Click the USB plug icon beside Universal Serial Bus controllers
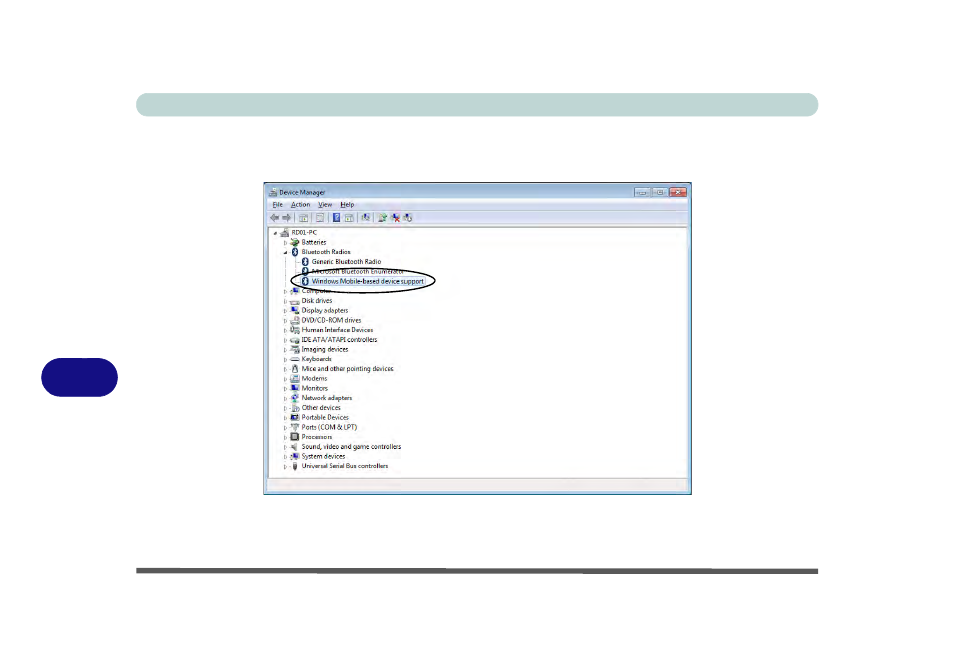This screenshot has height=672, width=954. coord(294,466)
